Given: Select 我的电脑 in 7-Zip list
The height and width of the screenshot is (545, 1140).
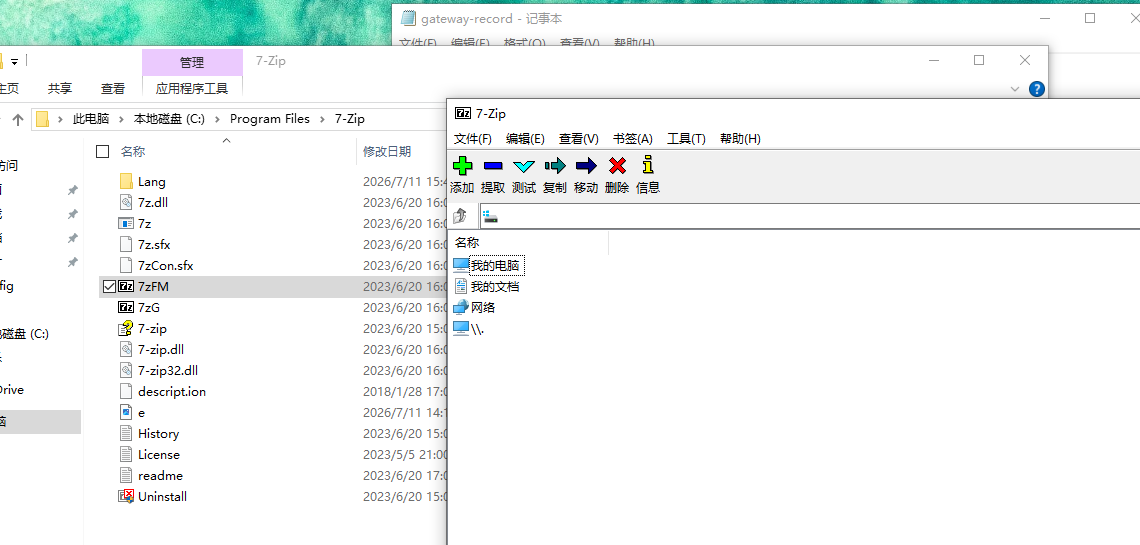Looking at the screenshot, I should [487, 266].
